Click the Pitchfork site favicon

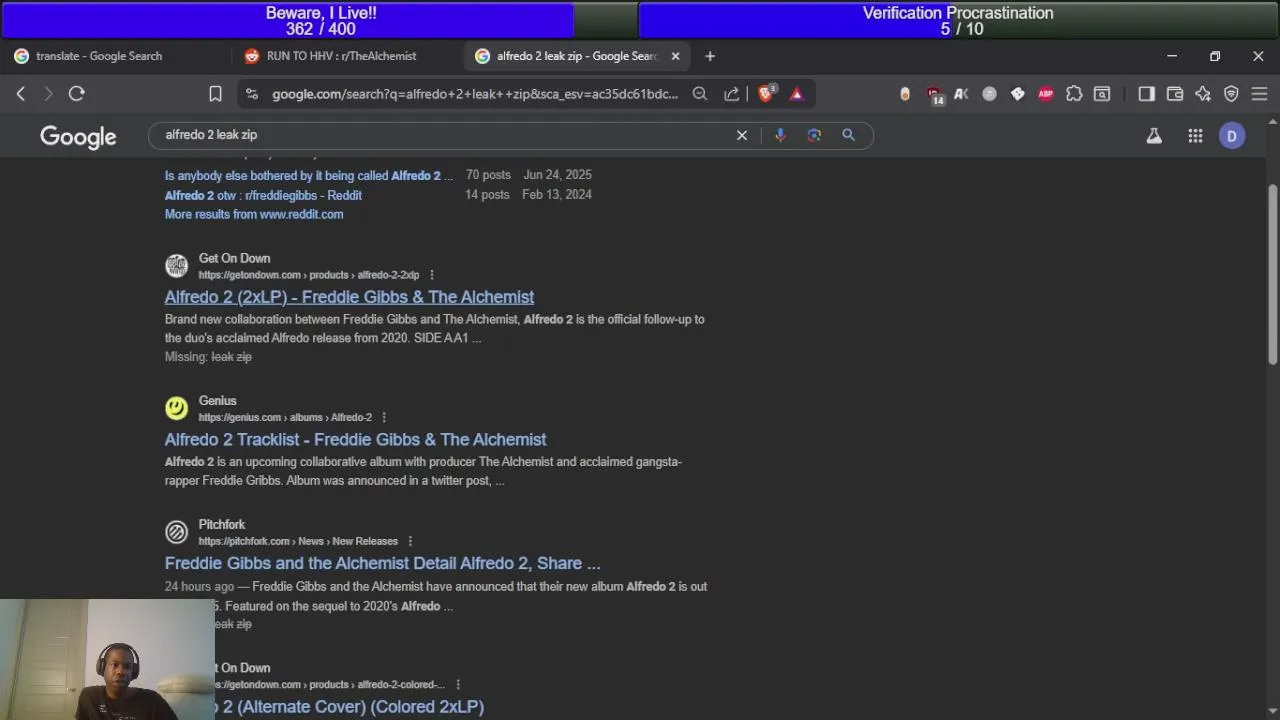(x=176, y=532)
